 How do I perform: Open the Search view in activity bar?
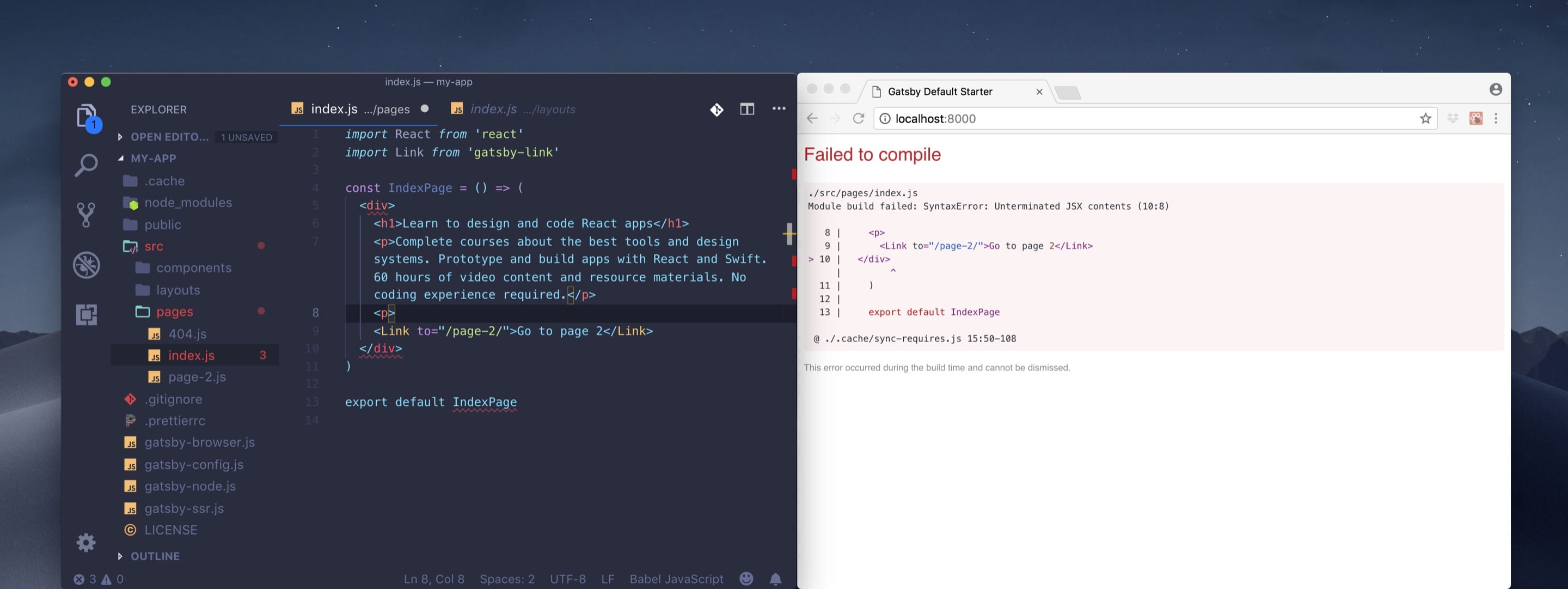tap(86, 165)
